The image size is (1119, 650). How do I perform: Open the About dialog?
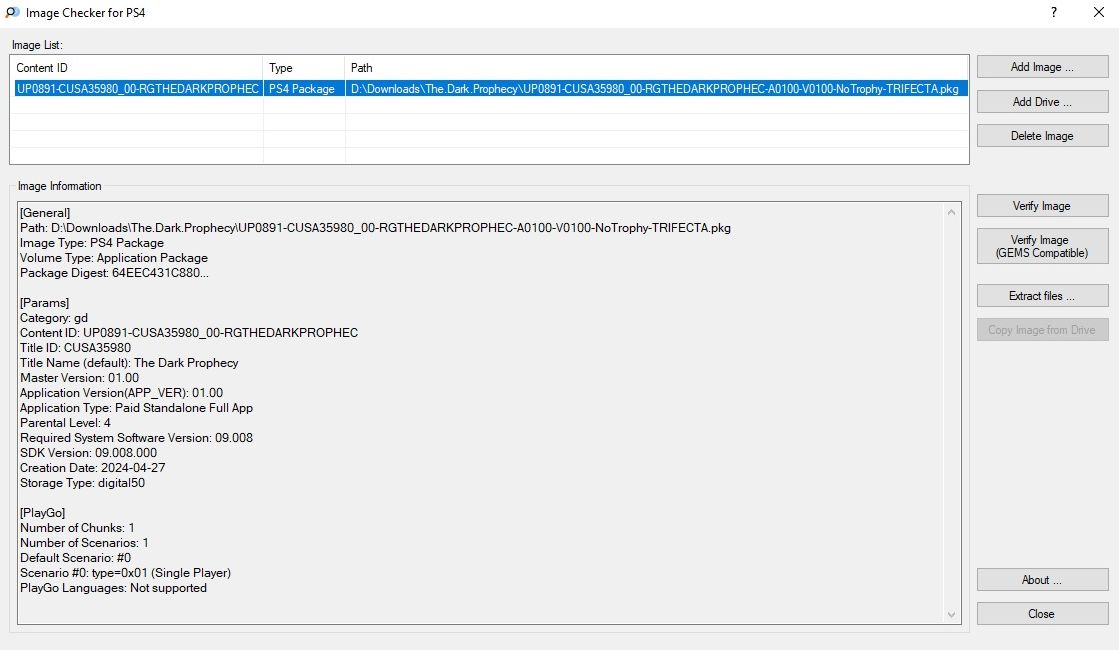[x=1042, y=579]
